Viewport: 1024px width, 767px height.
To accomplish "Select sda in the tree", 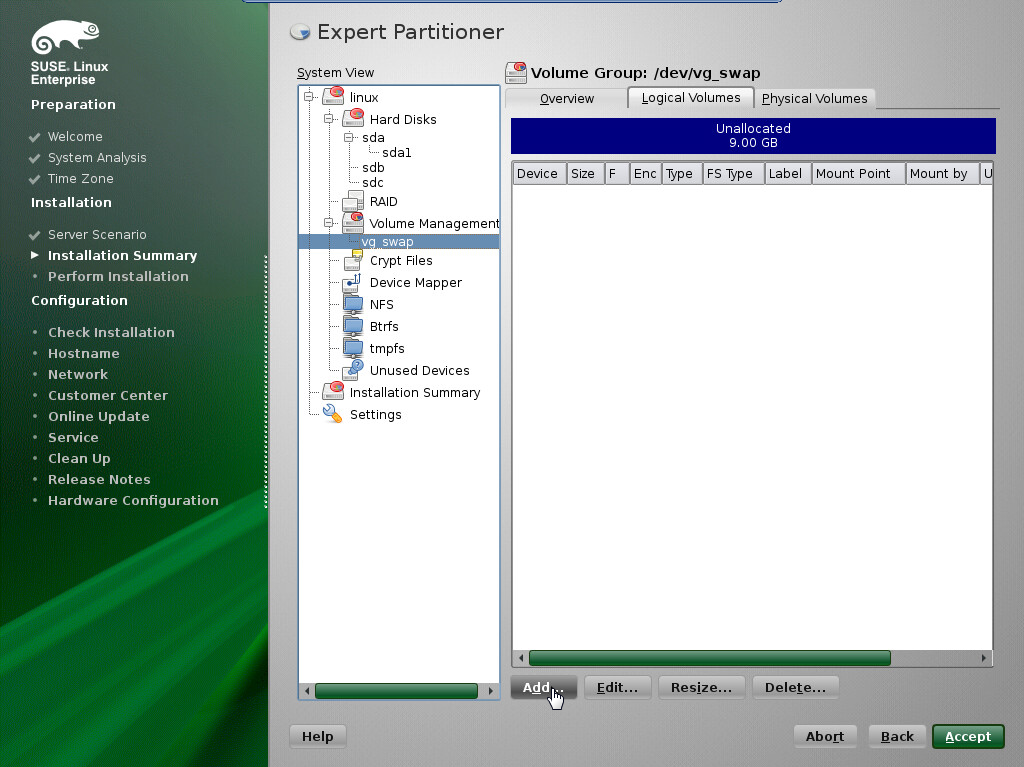I will (373, 137).
